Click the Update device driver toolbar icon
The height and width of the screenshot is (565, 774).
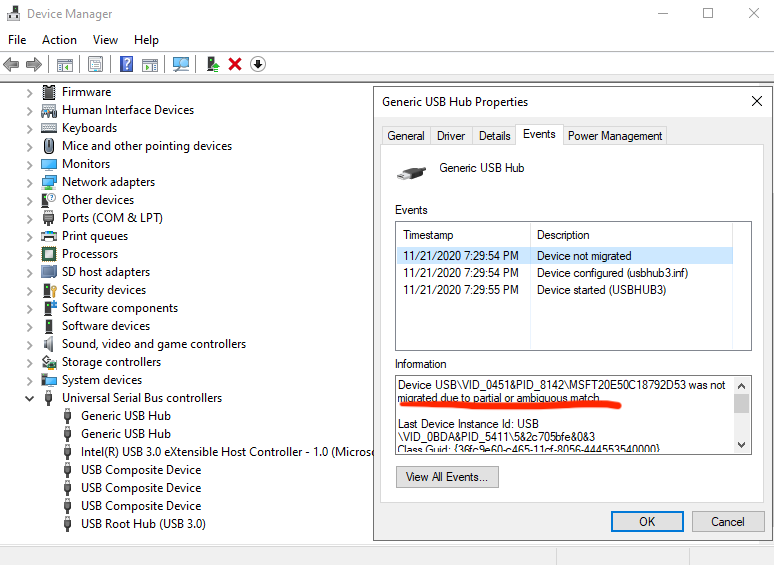213,64
